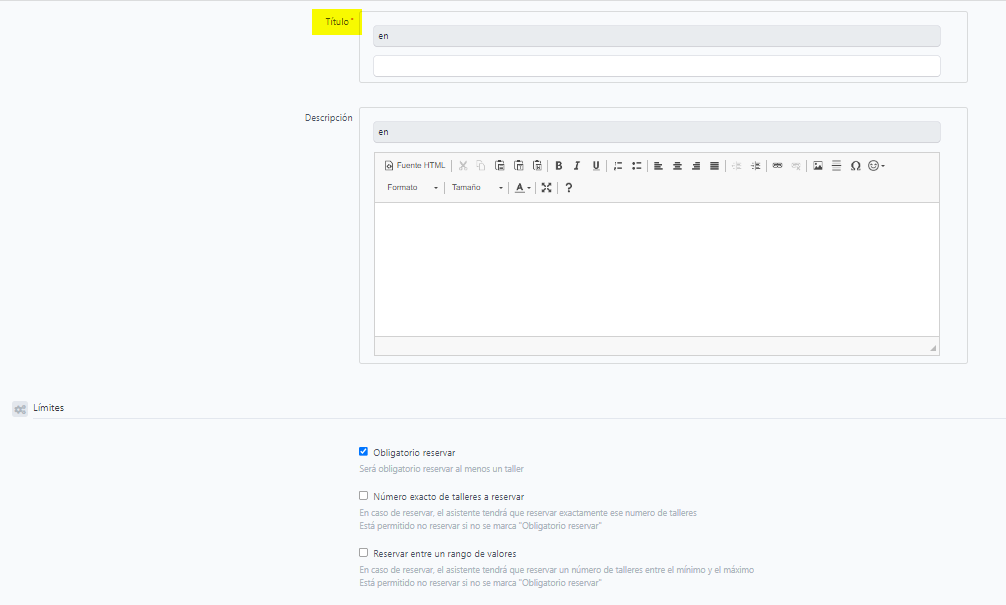Check Reservar entre un rango de valores
Viewport: 1006px width, 605px height.
click(x=364, y=552)
